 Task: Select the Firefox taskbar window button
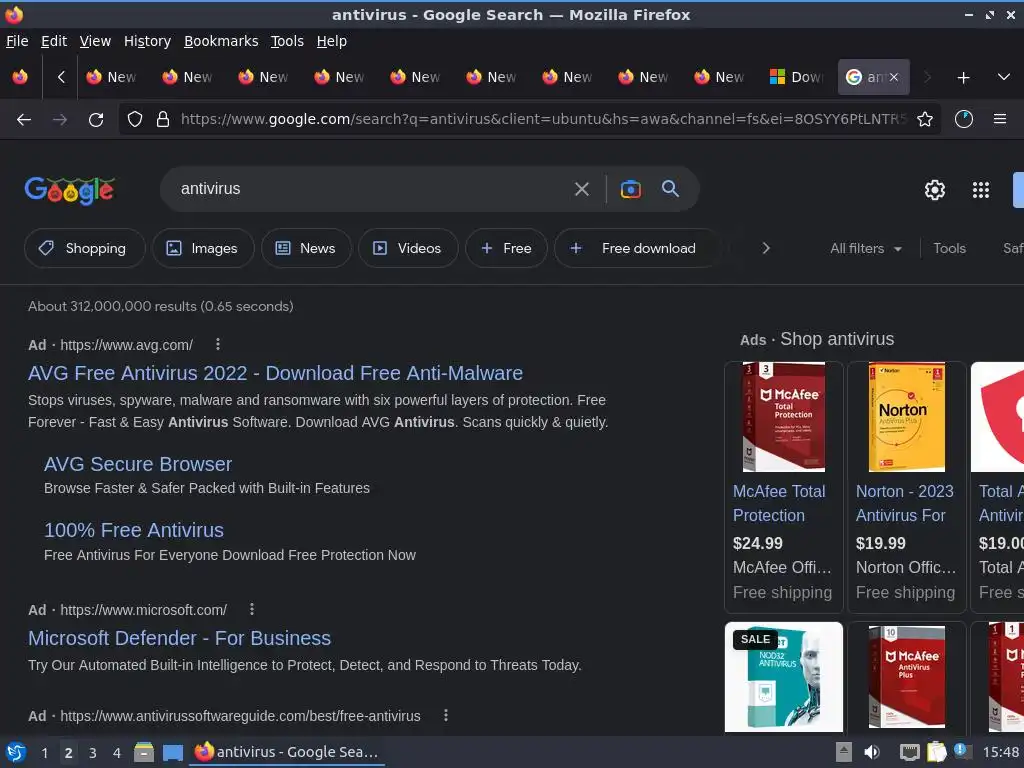[287, 752]
